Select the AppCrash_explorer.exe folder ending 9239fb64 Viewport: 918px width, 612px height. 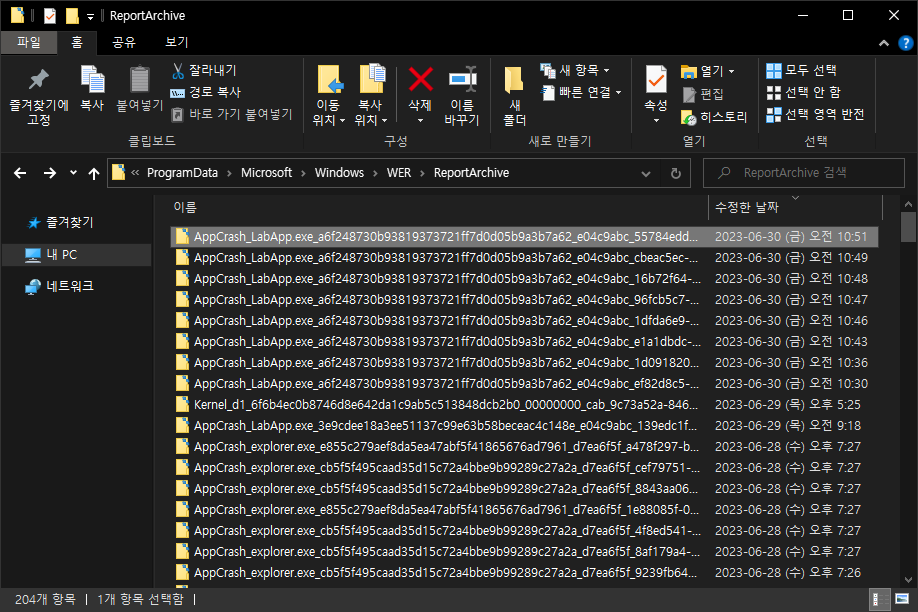pos(524,573)
